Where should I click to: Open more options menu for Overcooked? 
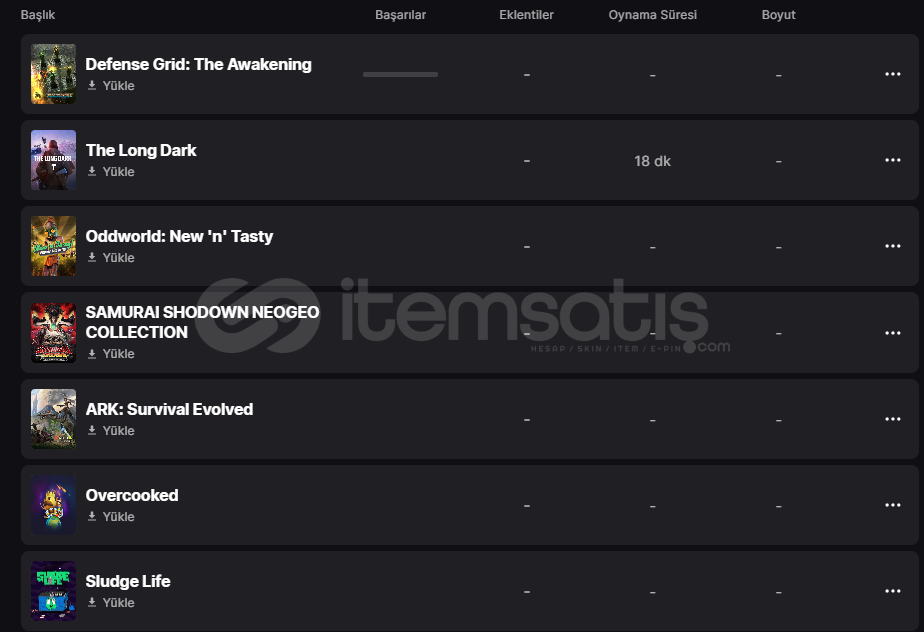point(892,505)
